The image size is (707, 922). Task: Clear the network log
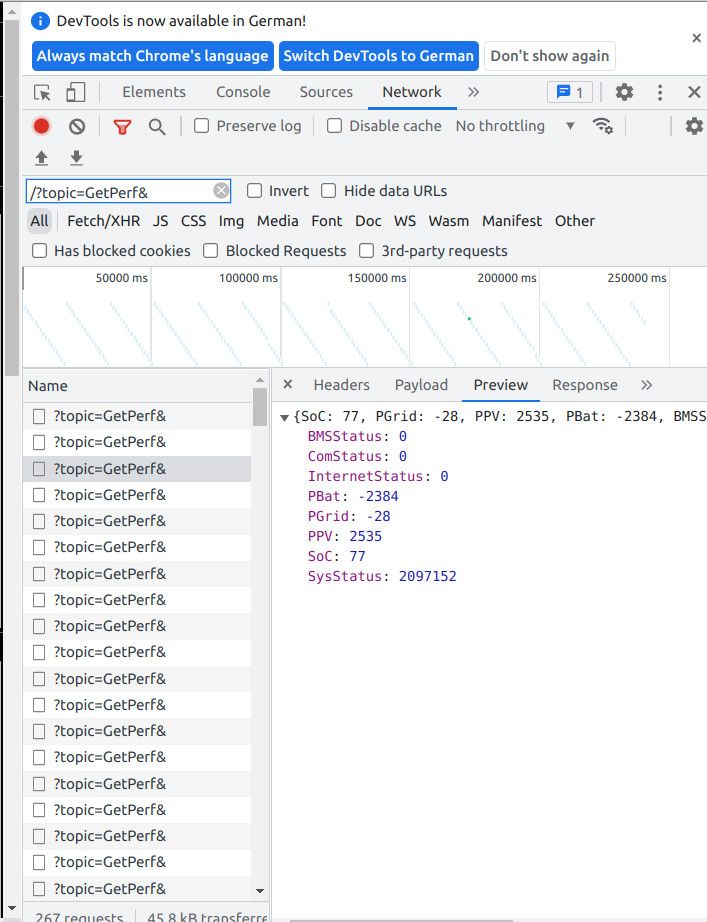[76, 126]
